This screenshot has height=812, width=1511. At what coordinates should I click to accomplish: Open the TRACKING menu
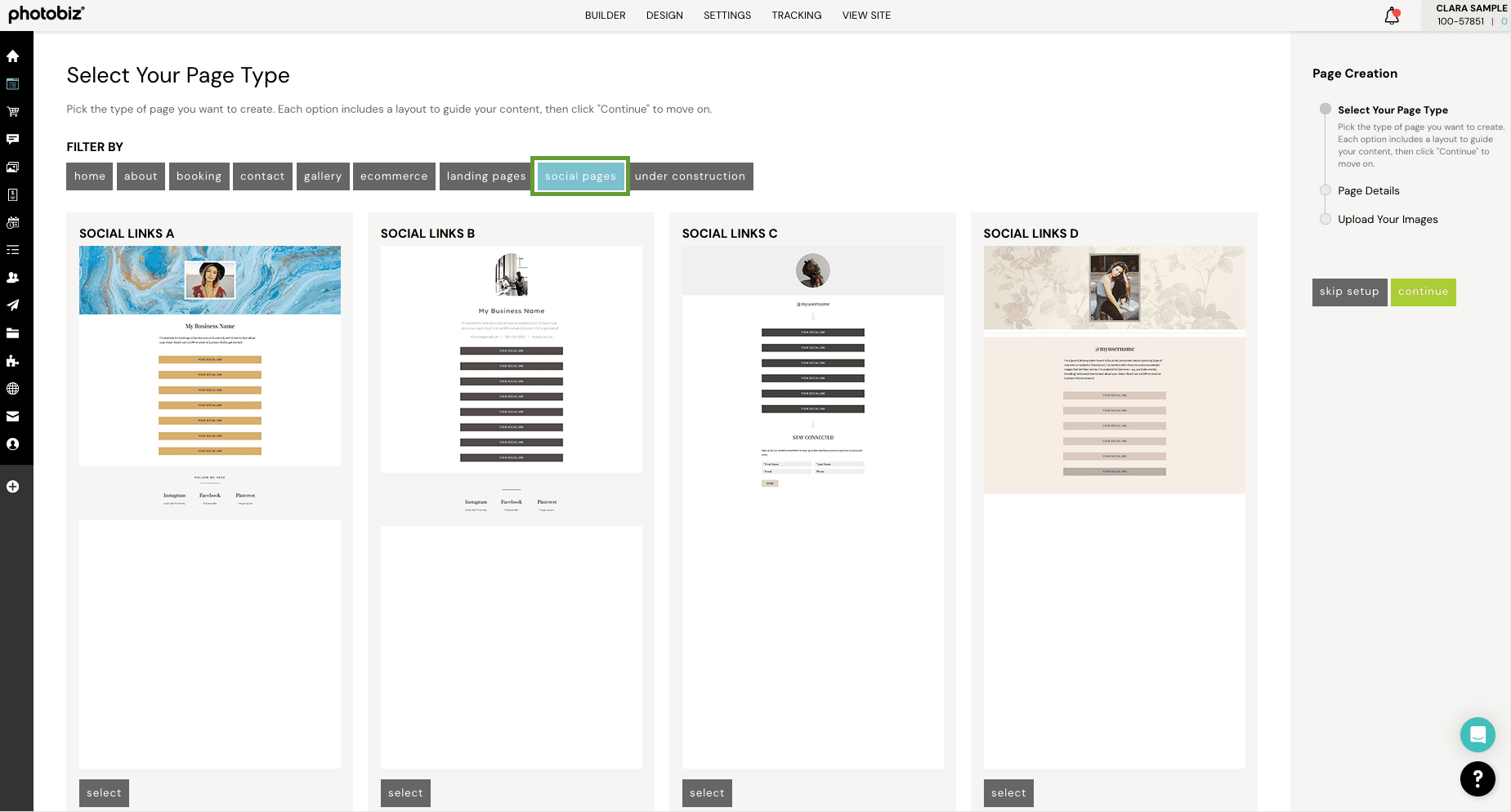797,16
